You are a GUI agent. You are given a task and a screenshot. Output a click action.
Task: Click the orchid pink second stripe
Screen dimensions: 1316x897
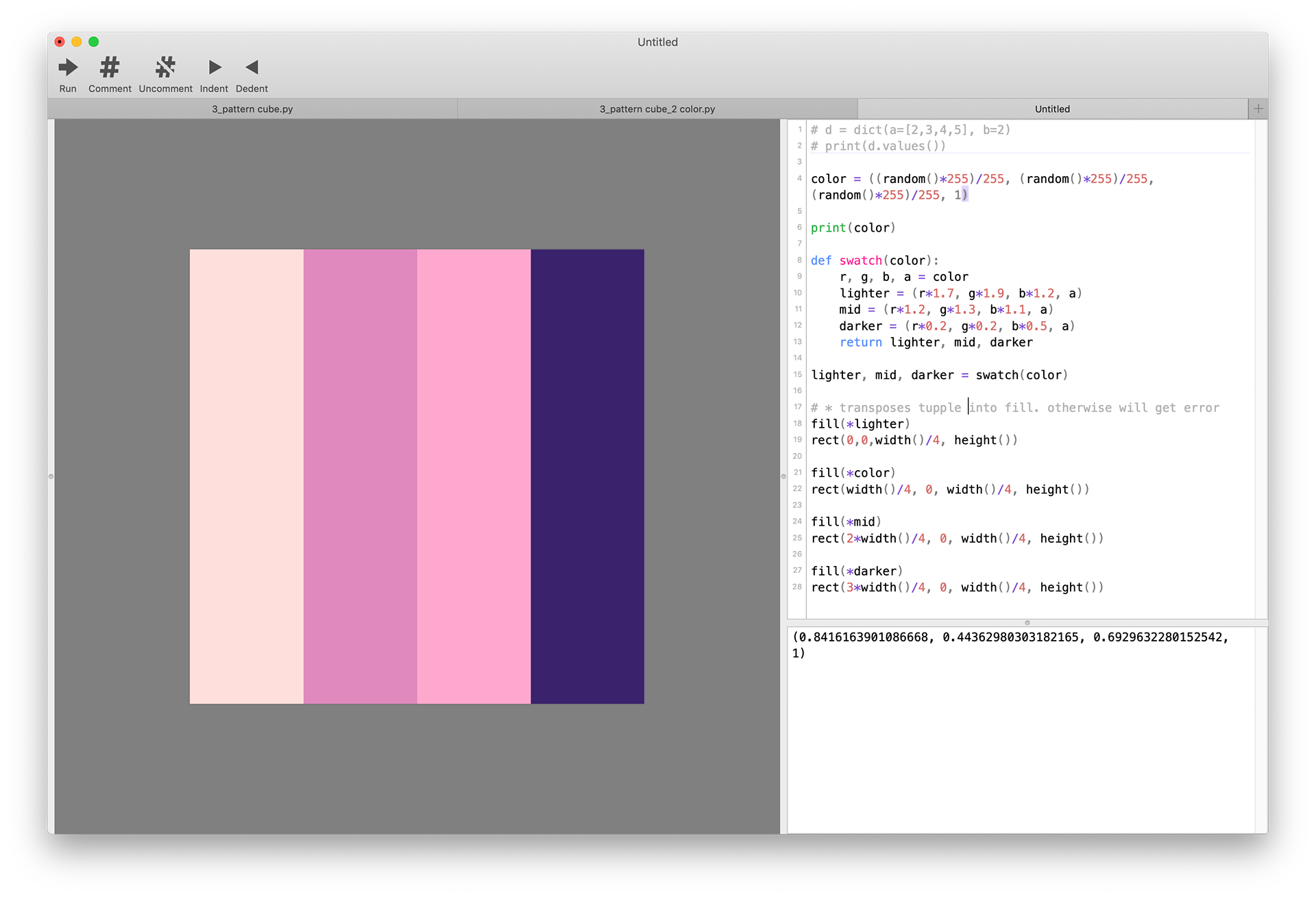[361, 476]
